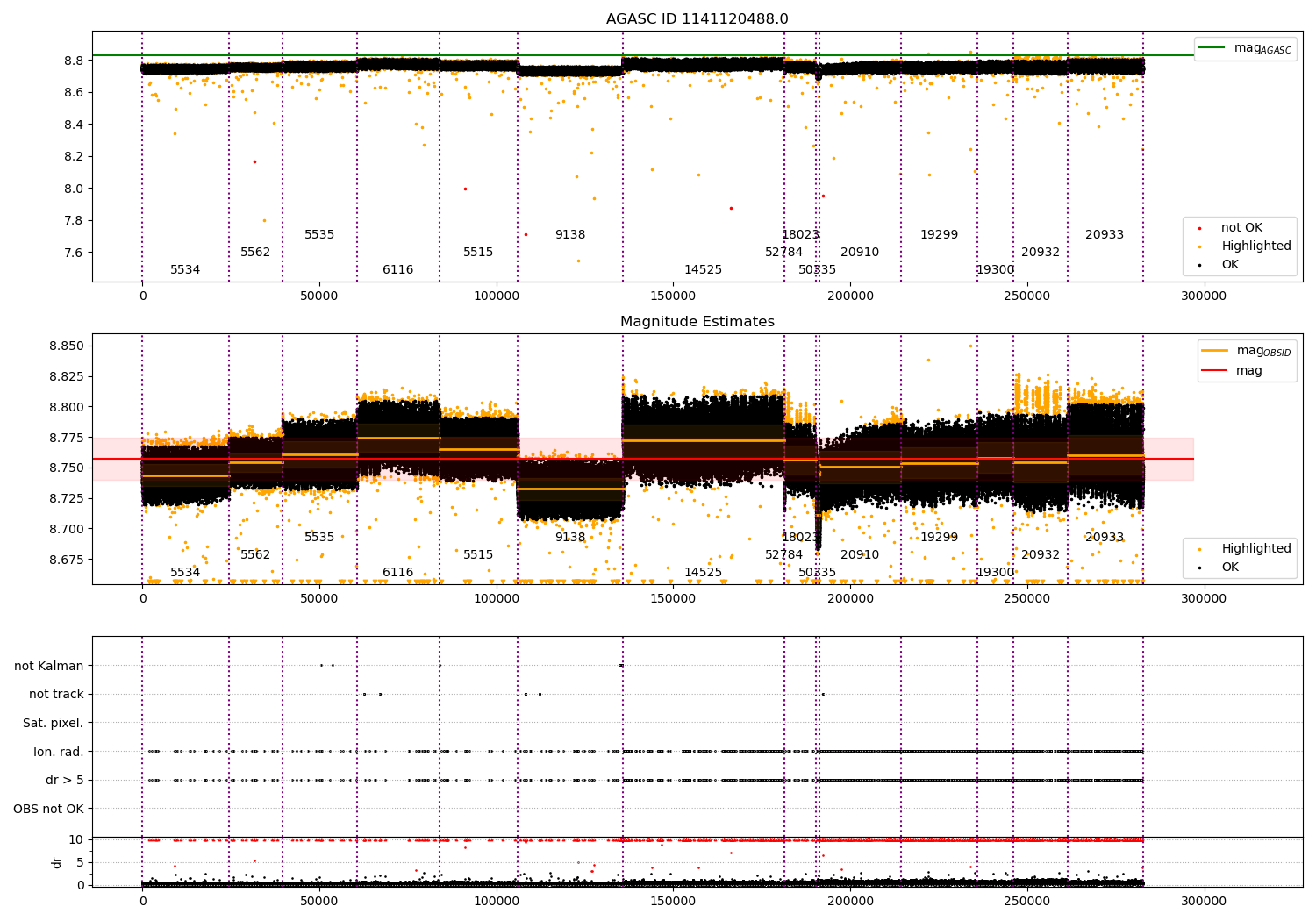
Task: Click obsid label 9138 in the top plot
Action: (570, 235)
